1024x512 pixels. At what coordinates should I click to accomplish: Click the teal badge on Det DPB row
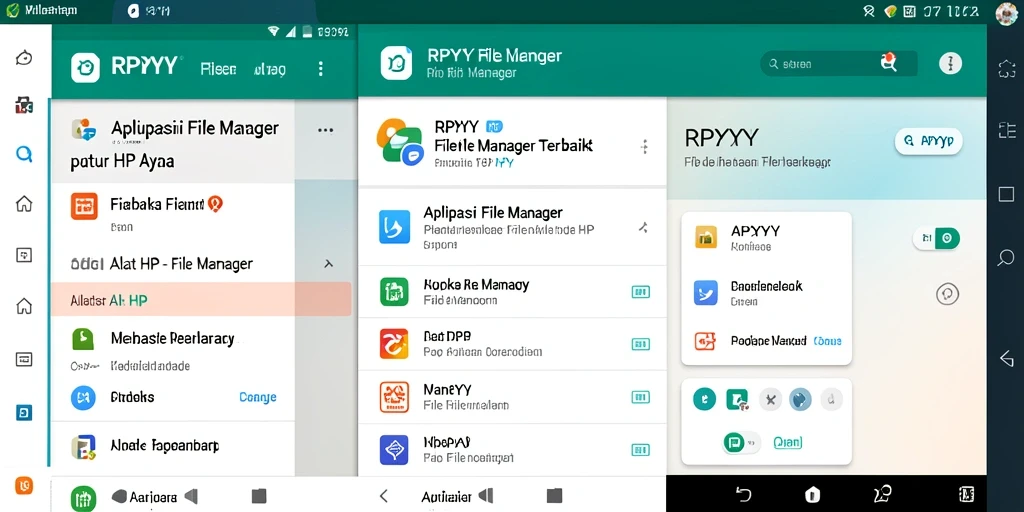641,344
